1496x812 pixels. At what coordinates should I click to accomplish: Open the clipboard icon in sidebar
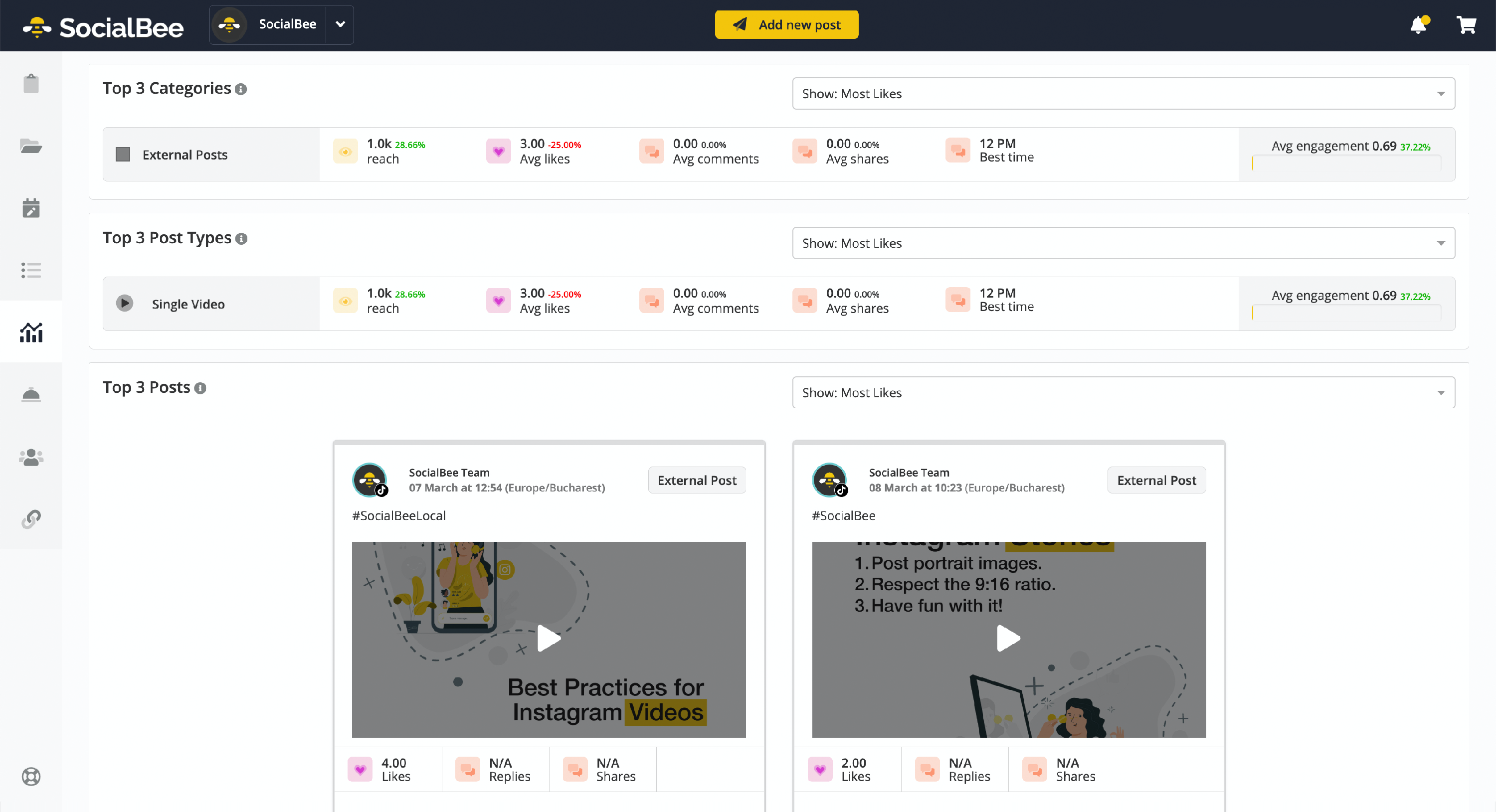[31, 84]
